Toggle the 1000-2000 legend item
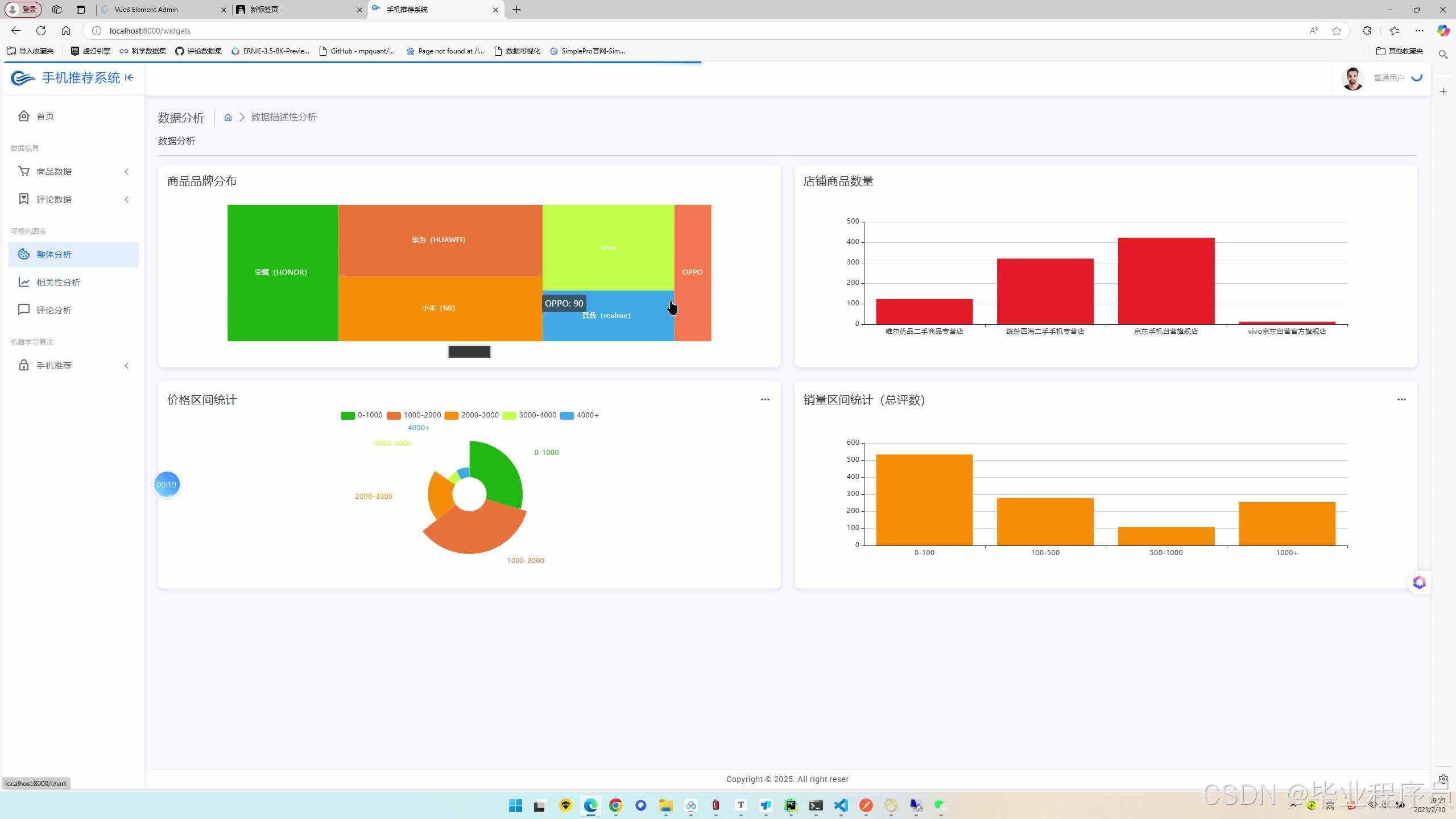The height and width of the screenshot is (819, 1456). click(413, 415)
